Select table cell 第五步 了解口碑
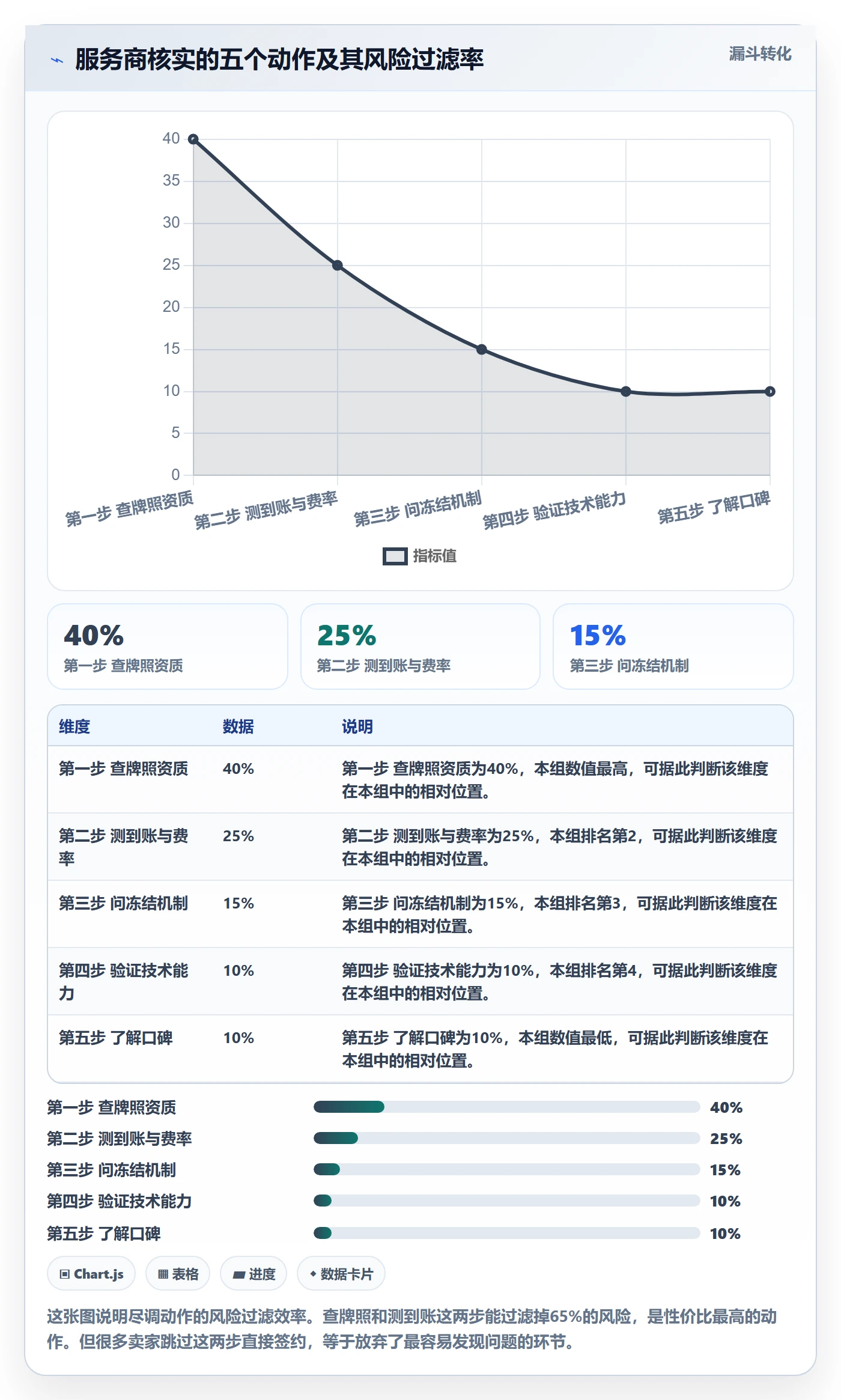The width and height of the screenshot is (841, 1400). 115,1038
